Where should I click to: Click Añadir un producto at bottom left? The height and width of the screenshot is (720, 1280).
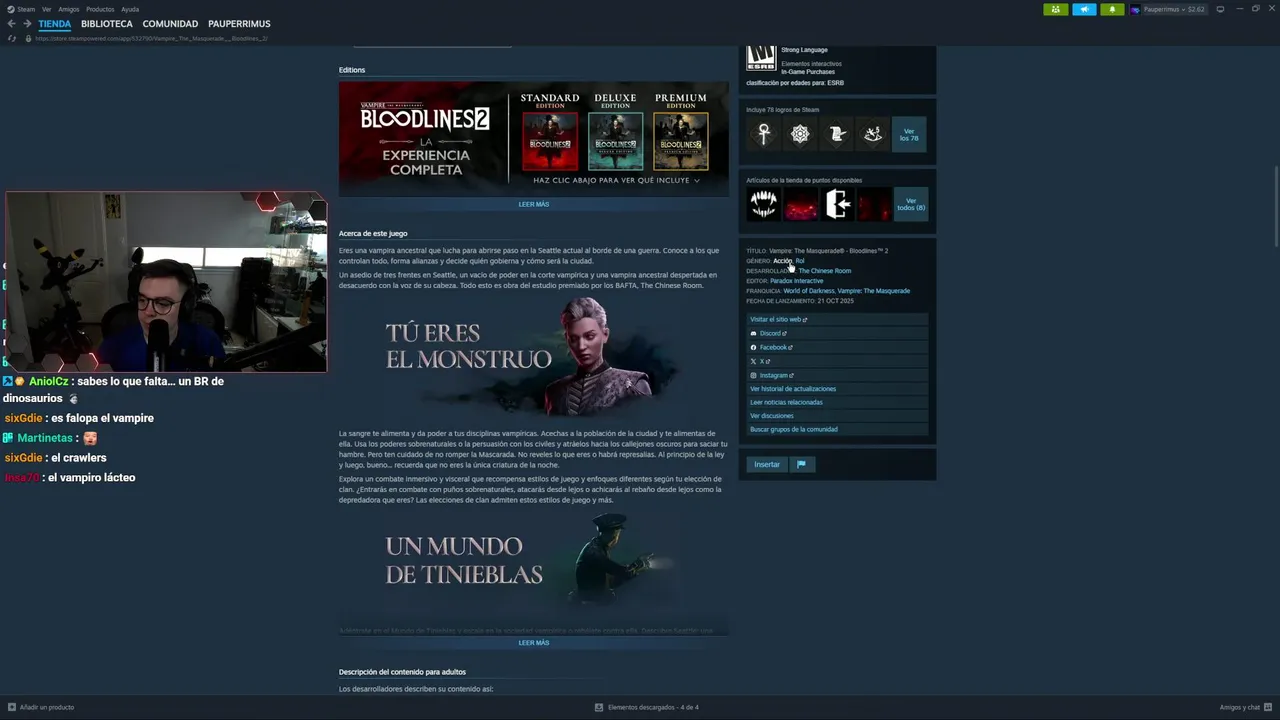click(41, 707)
